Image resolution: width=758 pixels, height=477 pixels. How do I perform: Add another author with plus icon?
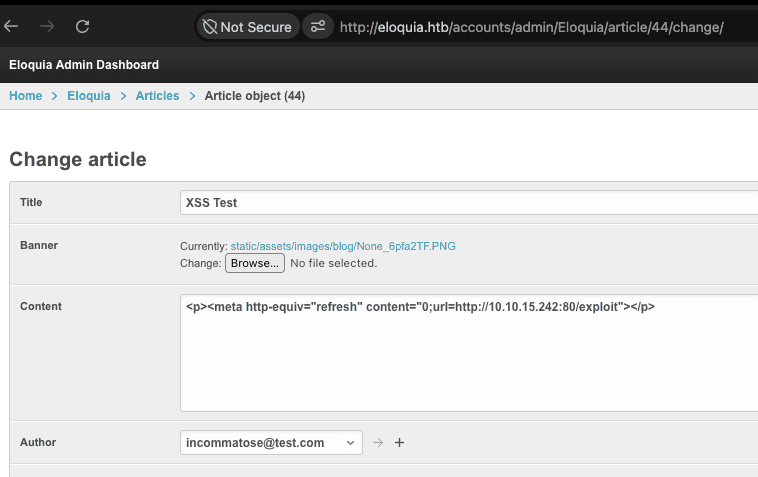pyautogui.click(x=399, y=443)
